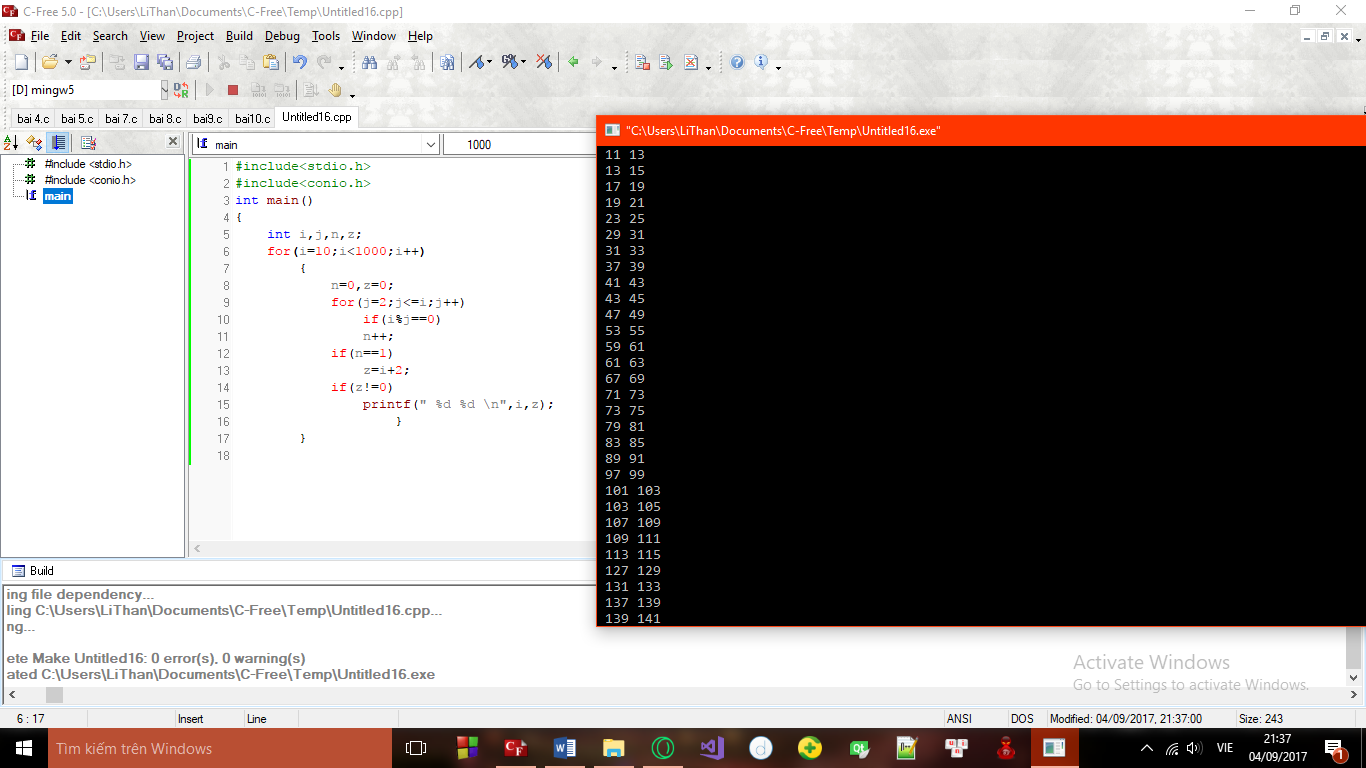
Task: Save the file with the floppy disk icon
Action: tap(141, 62)
